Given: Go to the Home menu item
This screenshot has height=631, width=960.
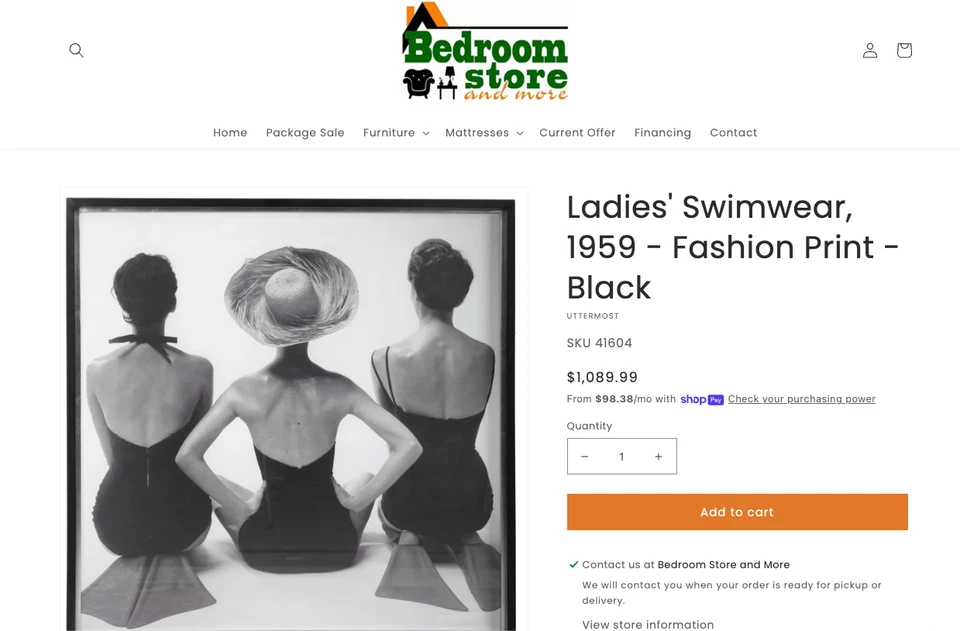Looking at the screenshot, I should tap(230, 133).
